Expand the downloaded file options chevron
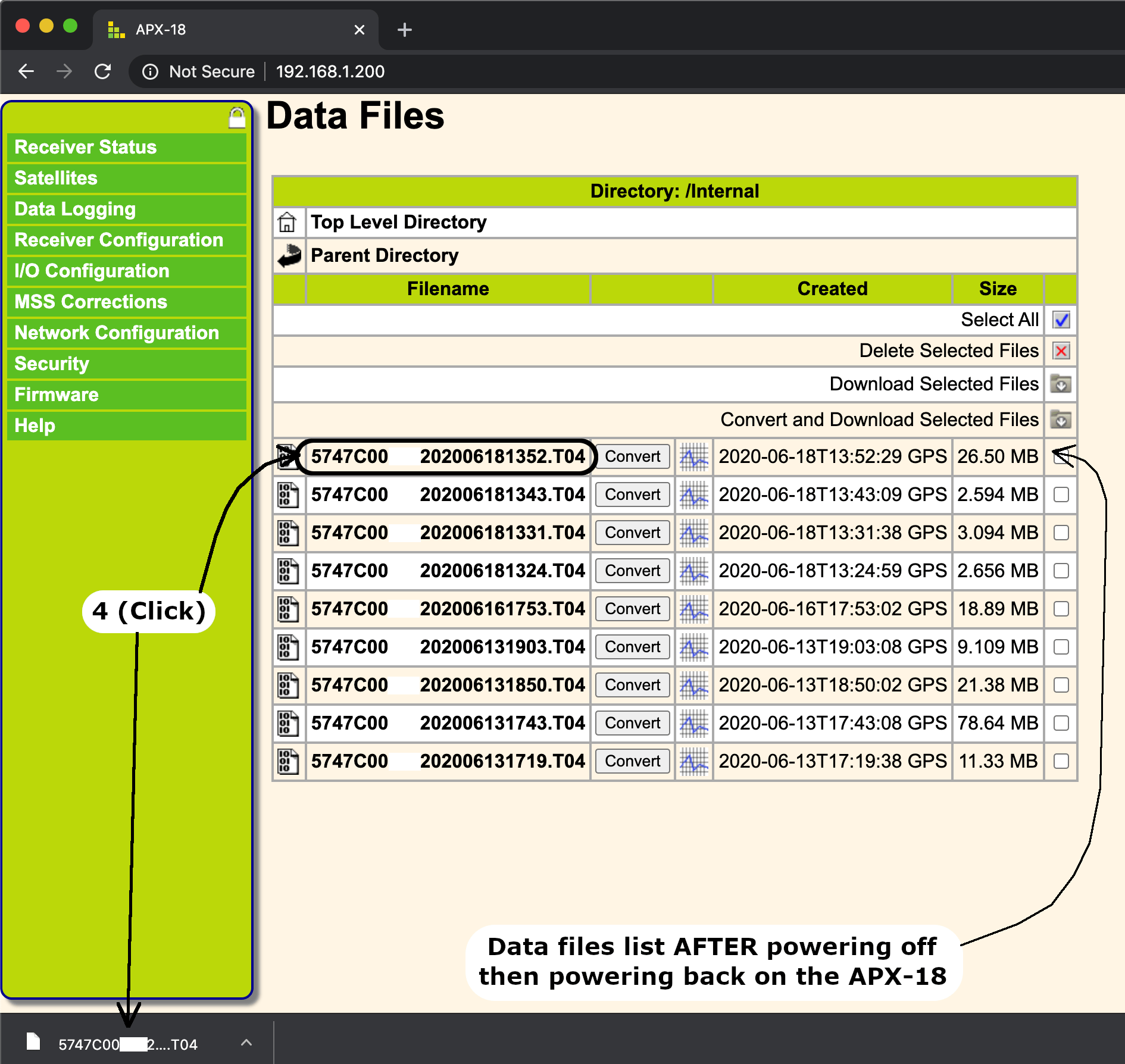1125x1064 pixels. (246, 1043)
